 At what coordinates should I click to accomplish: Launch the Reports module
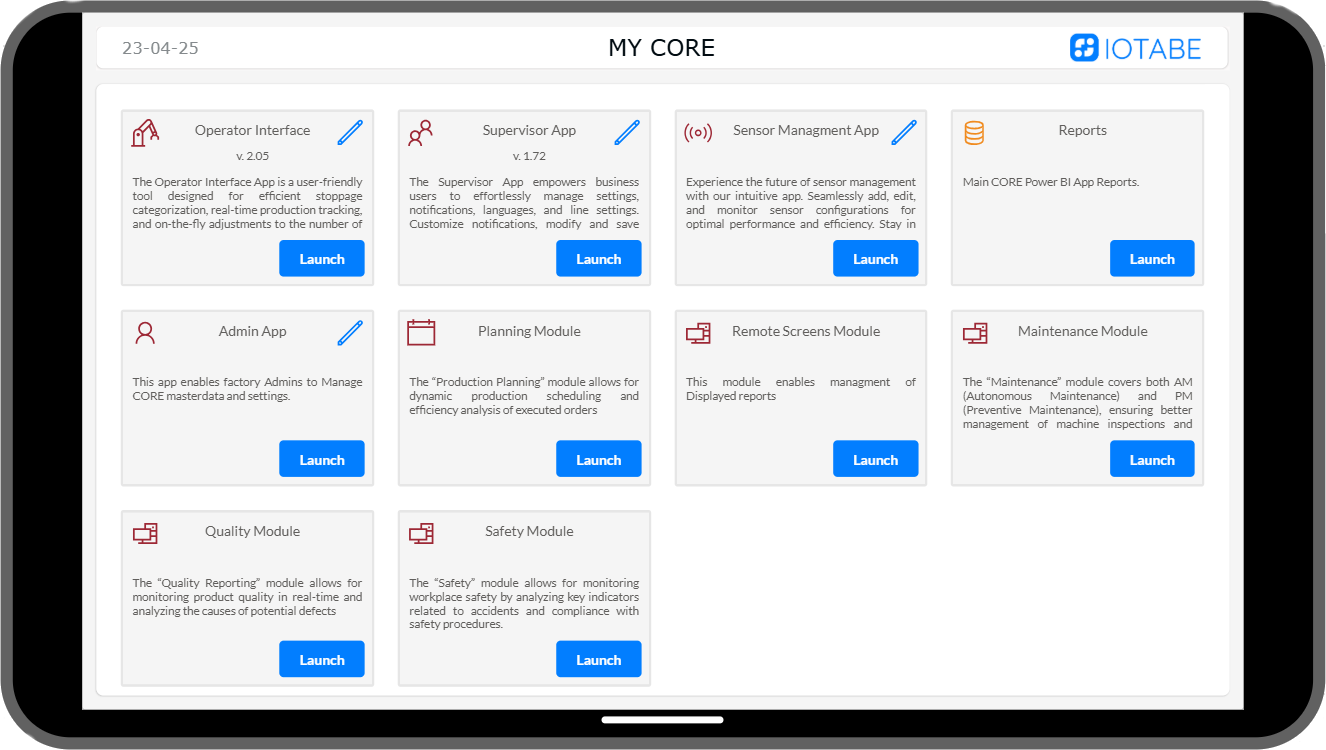coord(1152,259)
